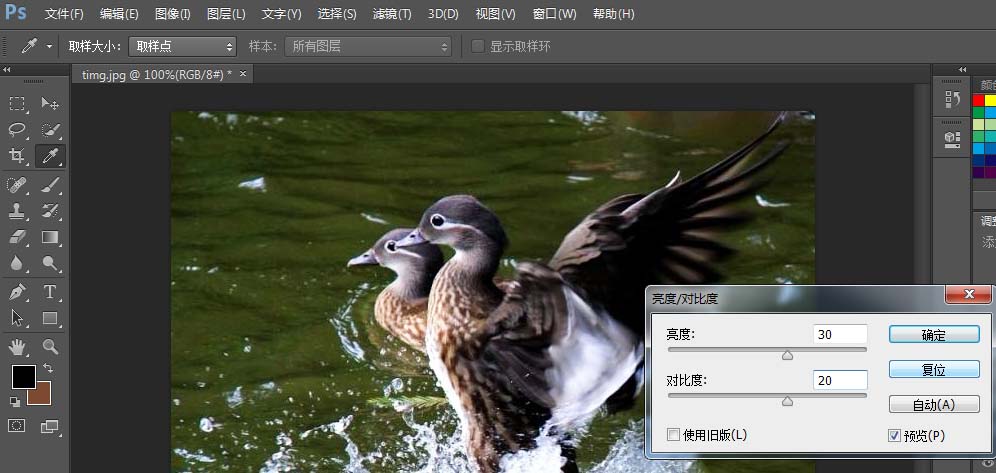996x473 pixels.
Task: Open the 选择(S) menu
Action: [337, 13]
